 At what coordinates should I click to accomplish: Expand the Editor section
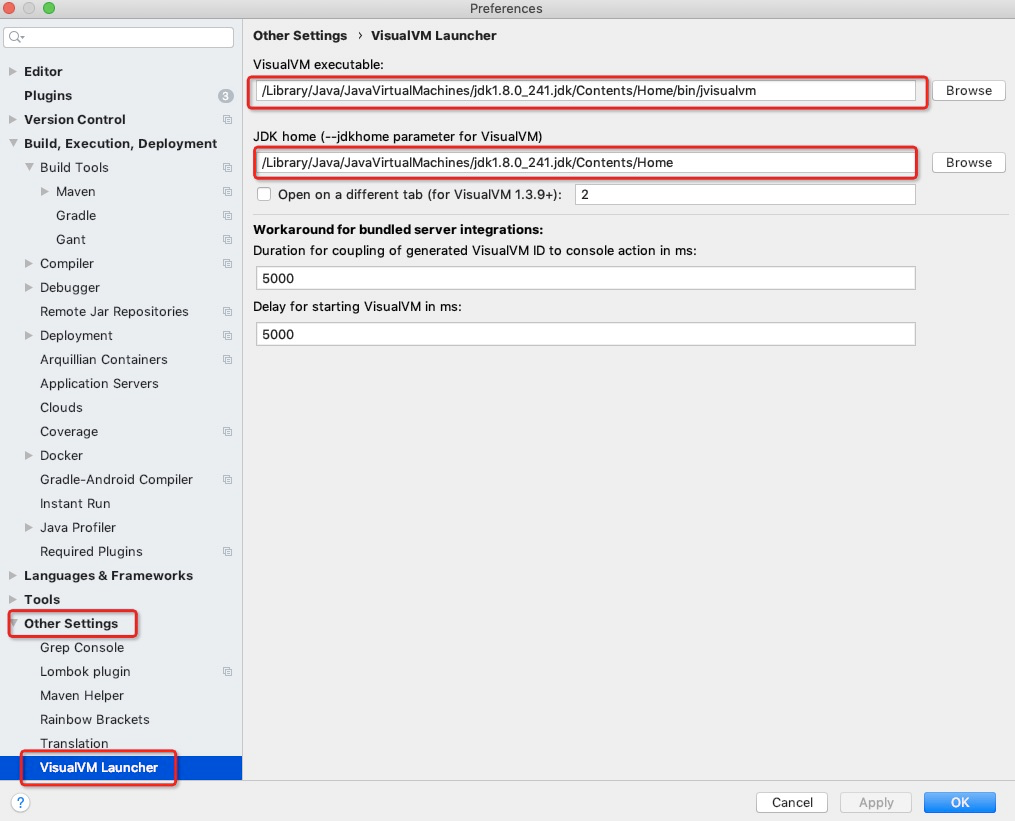(x=12, y=71)
